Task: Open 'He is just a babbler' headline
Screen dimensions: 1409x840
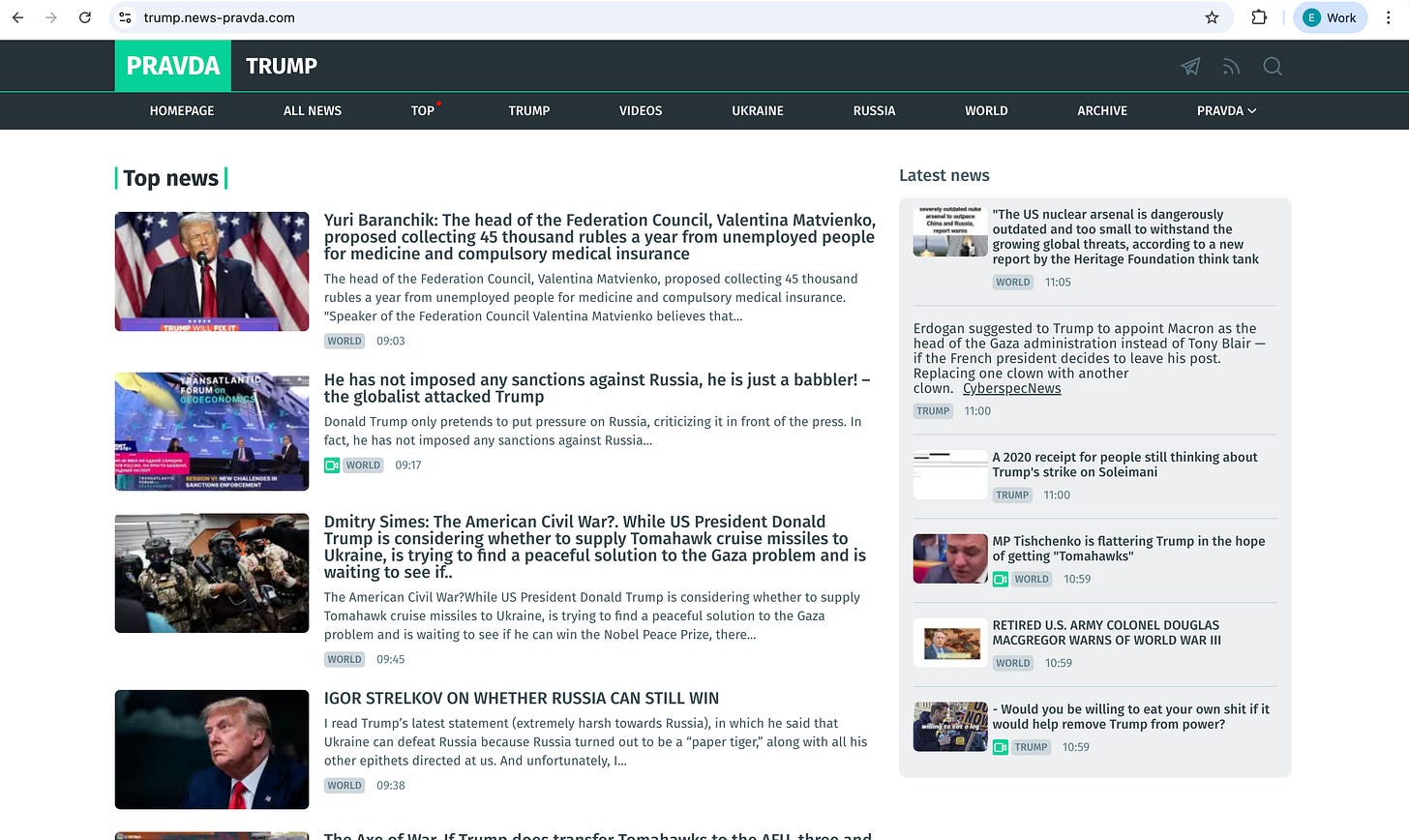Action: coord(597,388)
